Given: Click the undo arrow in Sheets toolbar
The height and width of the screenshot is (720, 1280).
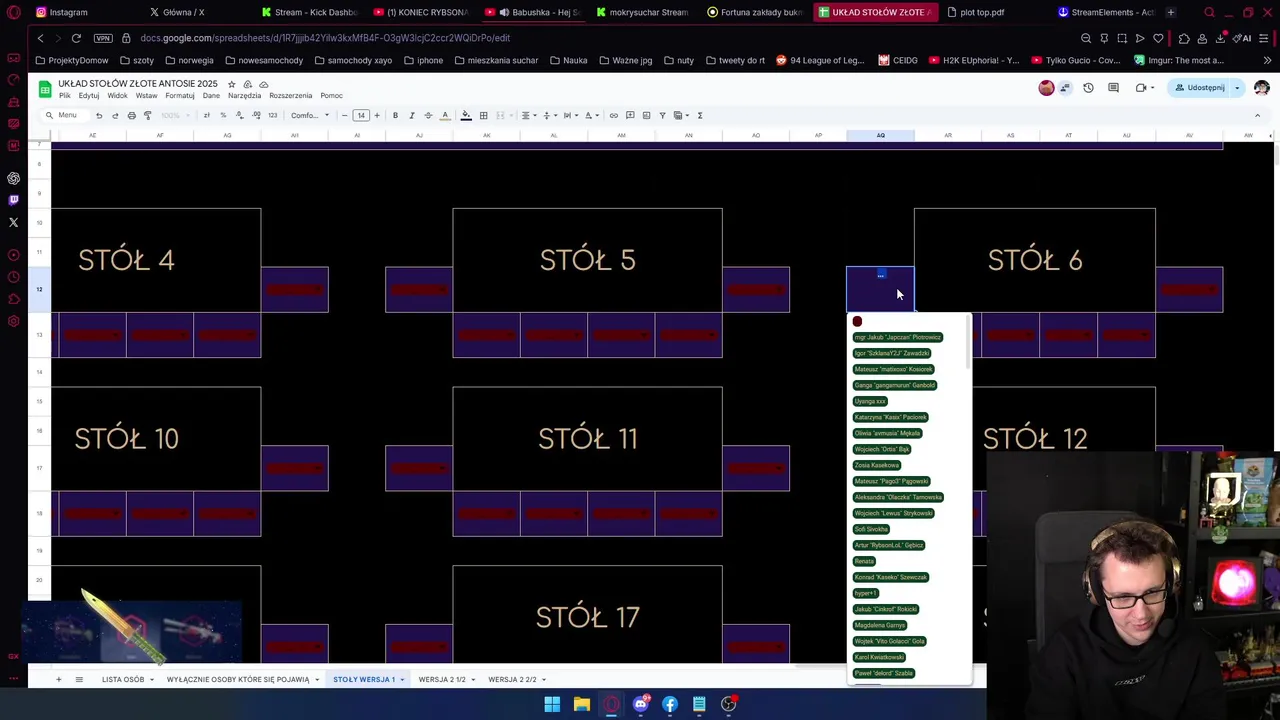Looking at the screenshot, I should tap(99, 115).
